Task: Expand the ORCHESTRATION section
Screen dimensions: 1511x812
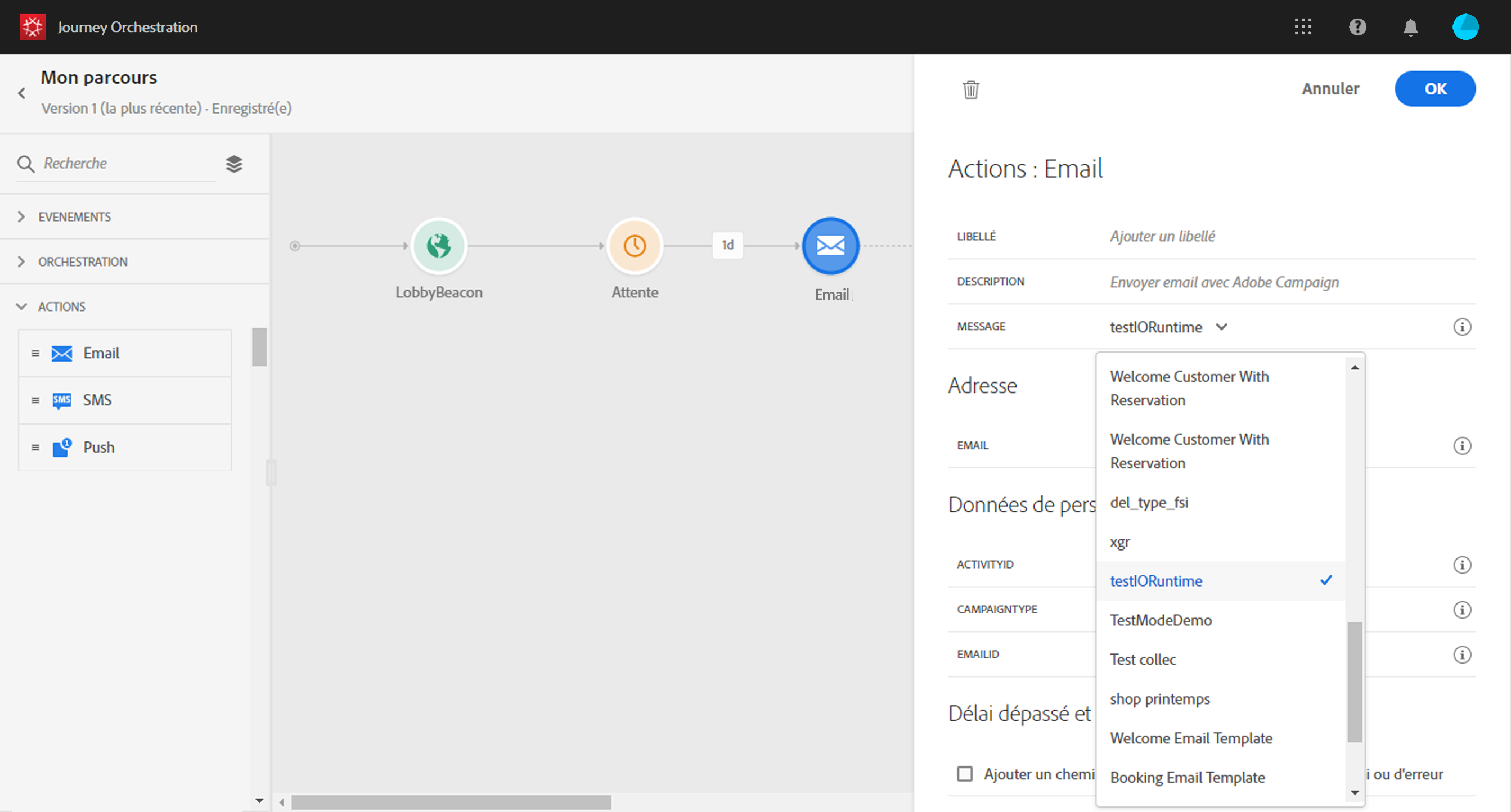Action: (82, 262)
